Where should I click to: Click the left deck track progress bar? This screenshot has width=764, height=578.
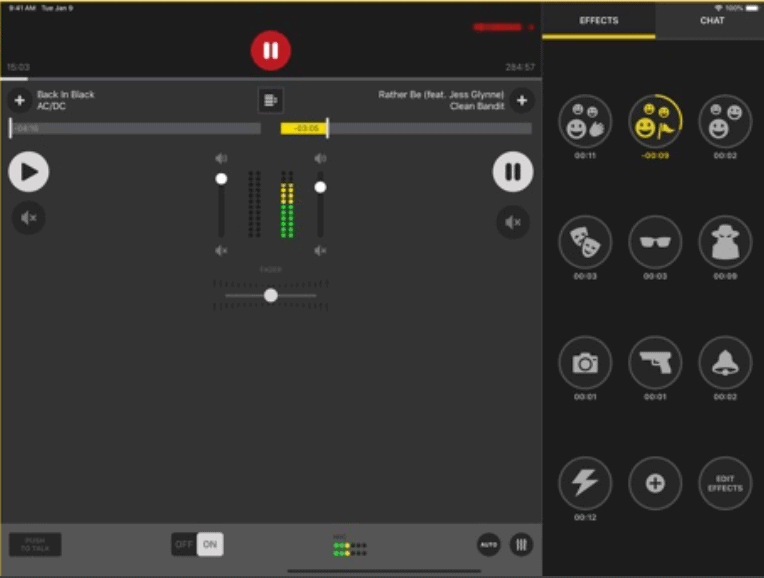[135, 128]
